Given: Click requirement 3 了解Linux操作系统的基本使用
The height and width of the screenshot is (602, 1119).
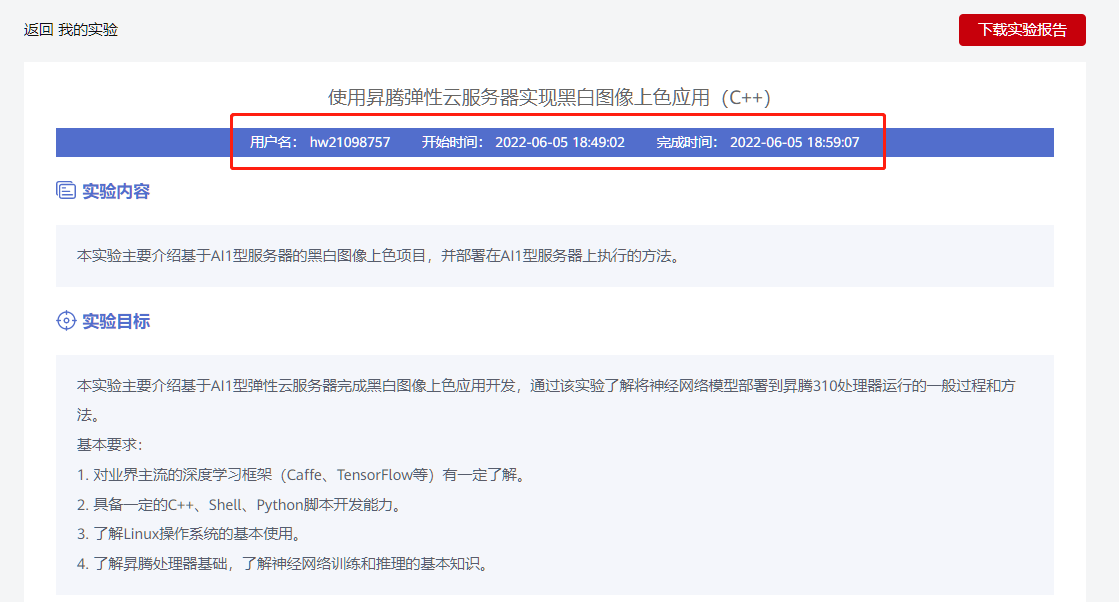Looking at the screenshot, I should pyautogui.click(x=191, y=534).
